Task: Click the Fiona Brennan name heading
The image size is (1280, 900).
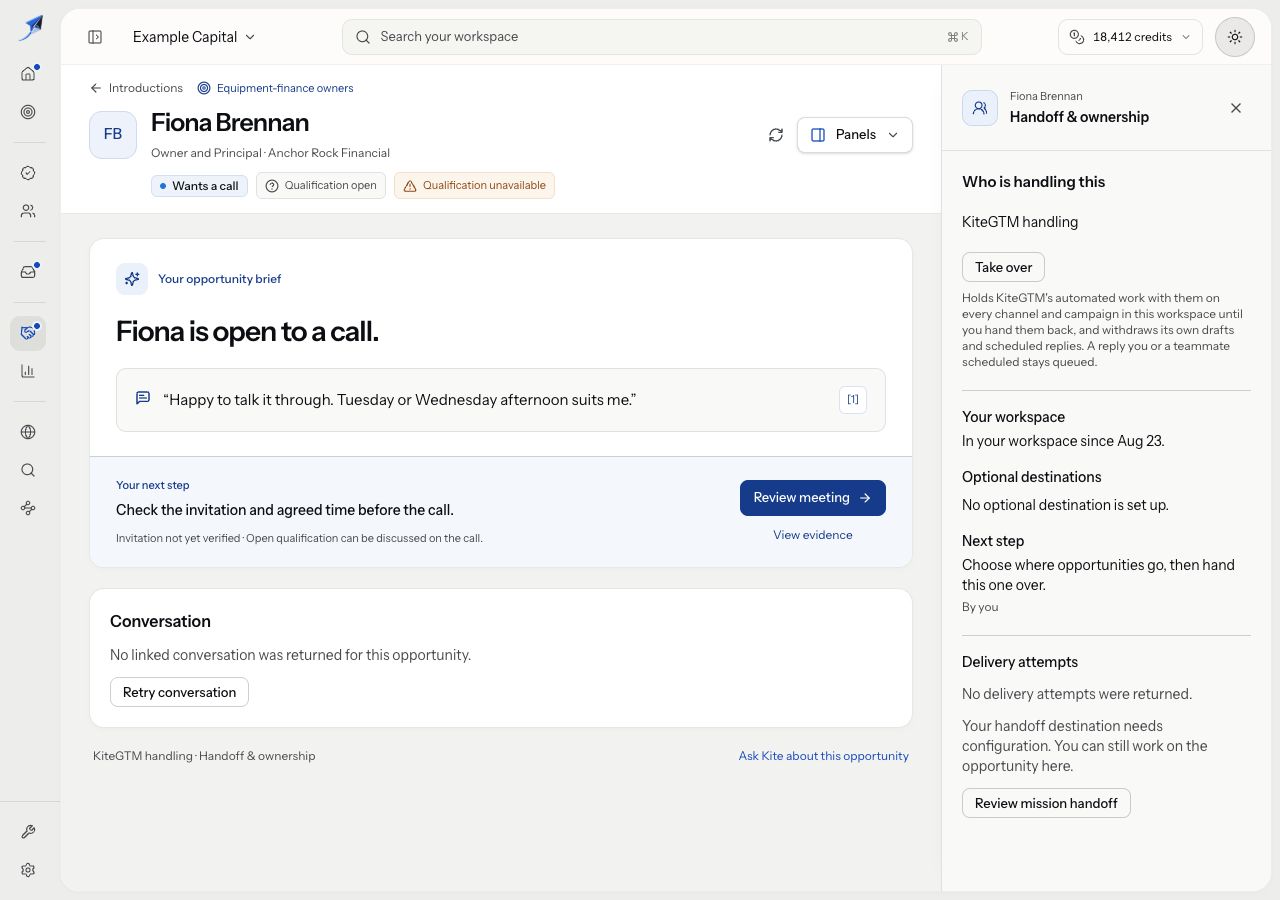Action: pyautogui.click(x=230, y=123)
